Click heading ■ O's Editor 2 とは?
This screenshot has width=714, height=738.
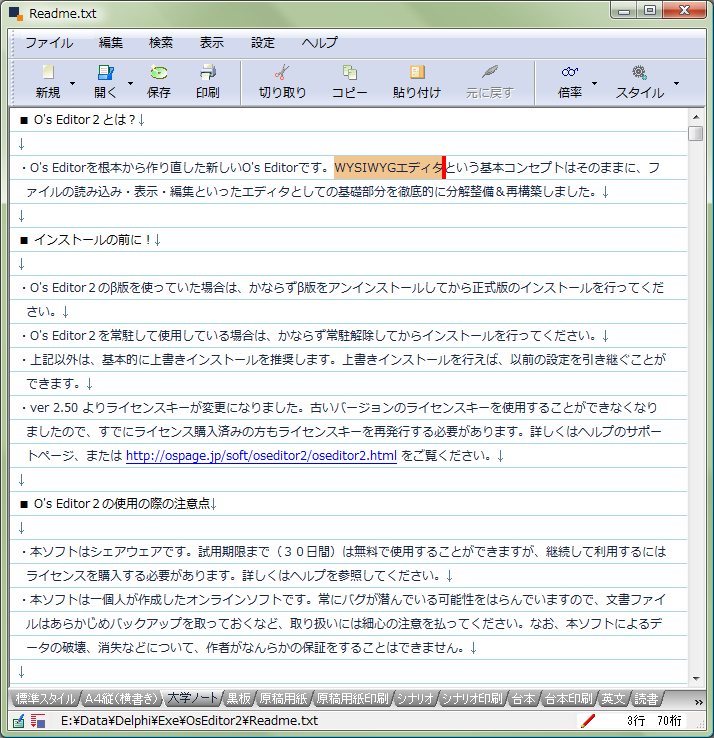coord(78,120)
